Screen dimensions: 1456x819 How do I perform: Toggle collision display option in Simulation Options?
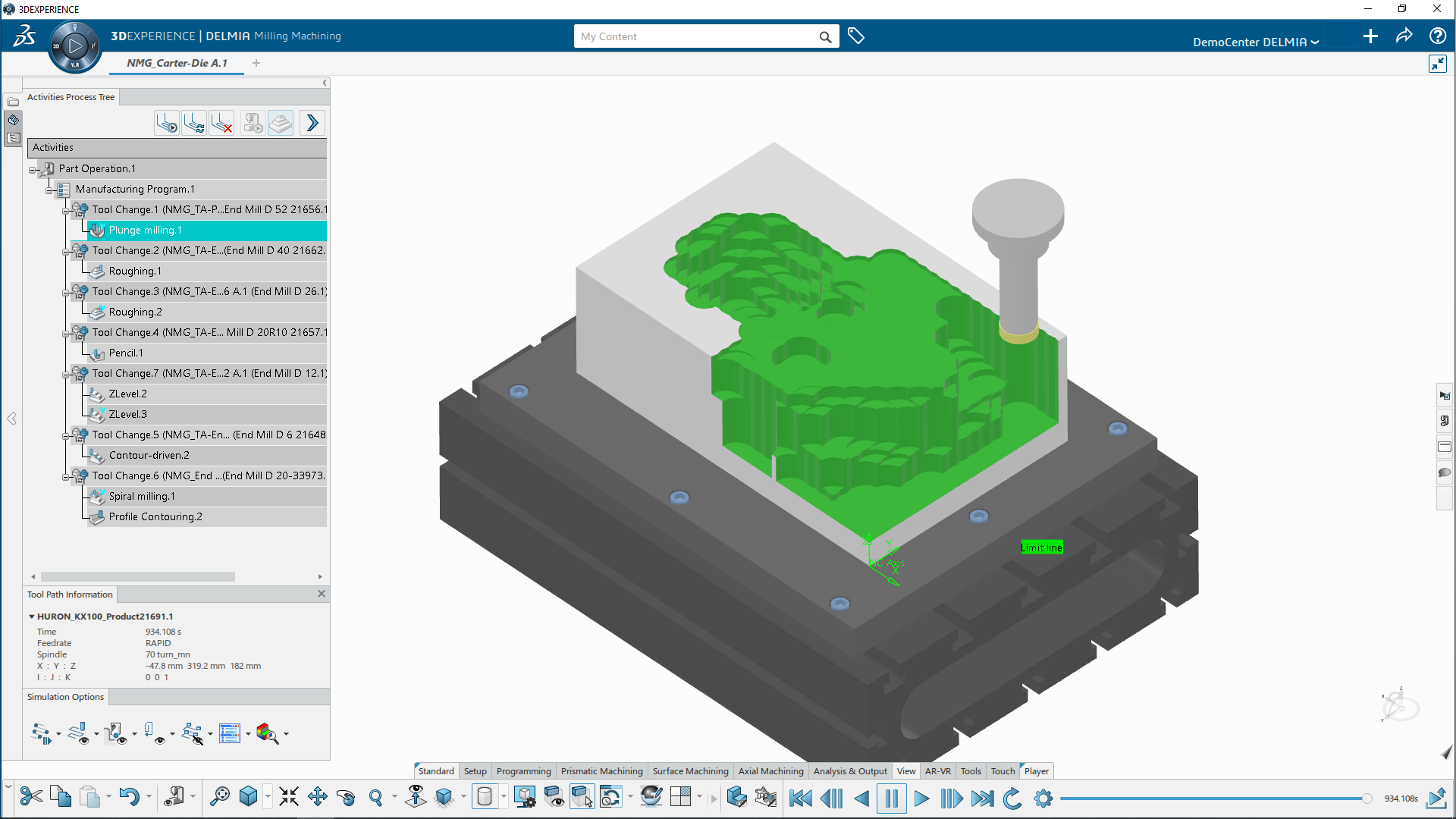(x=193, y=733)
